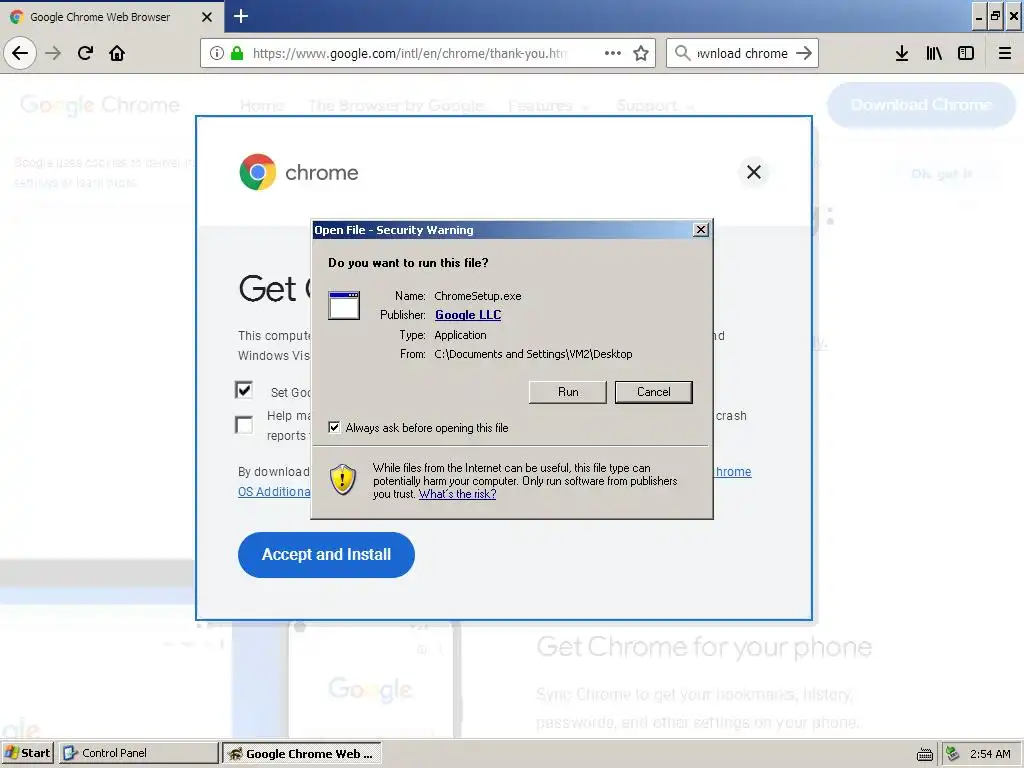Select Google Chrome Web taskbar button
This screenshot has height=768, width=1024.
(x=302, y=754)
